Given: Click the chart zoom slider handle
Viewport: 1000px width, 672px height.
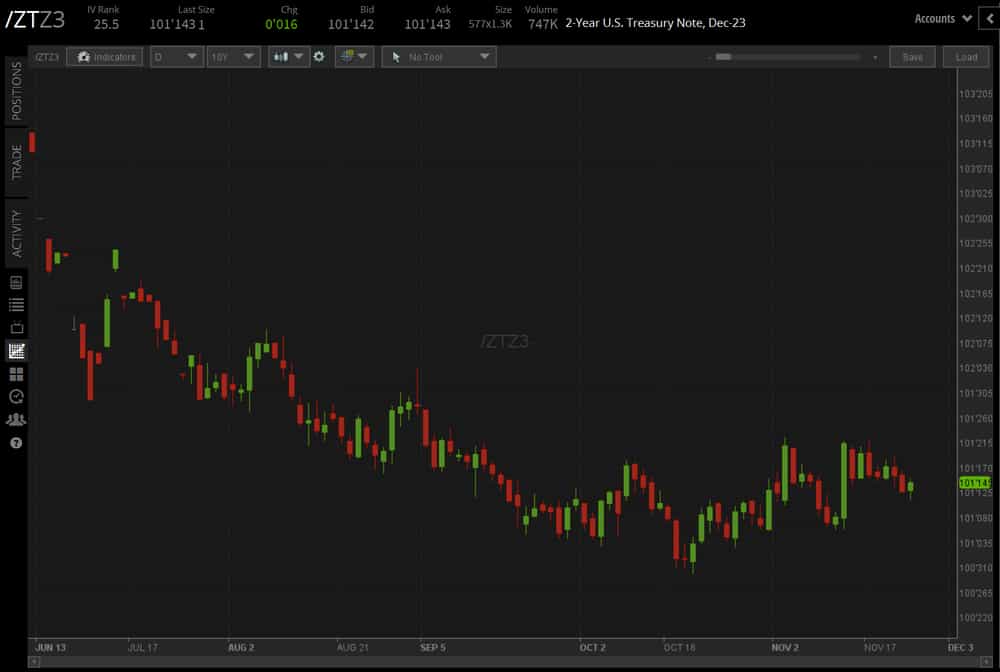Looking at the screenshot, I should coord(723,57).
